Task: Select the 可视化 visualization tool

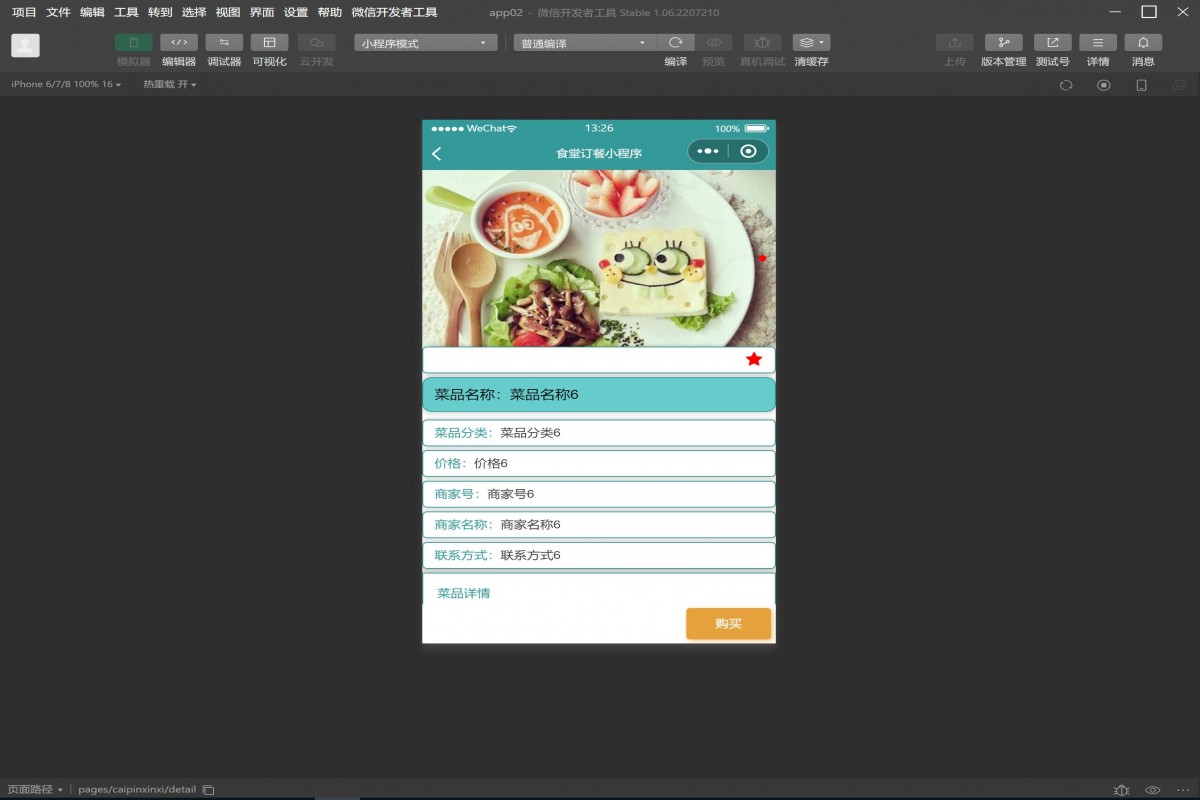Action: click(x=268, y=42)
